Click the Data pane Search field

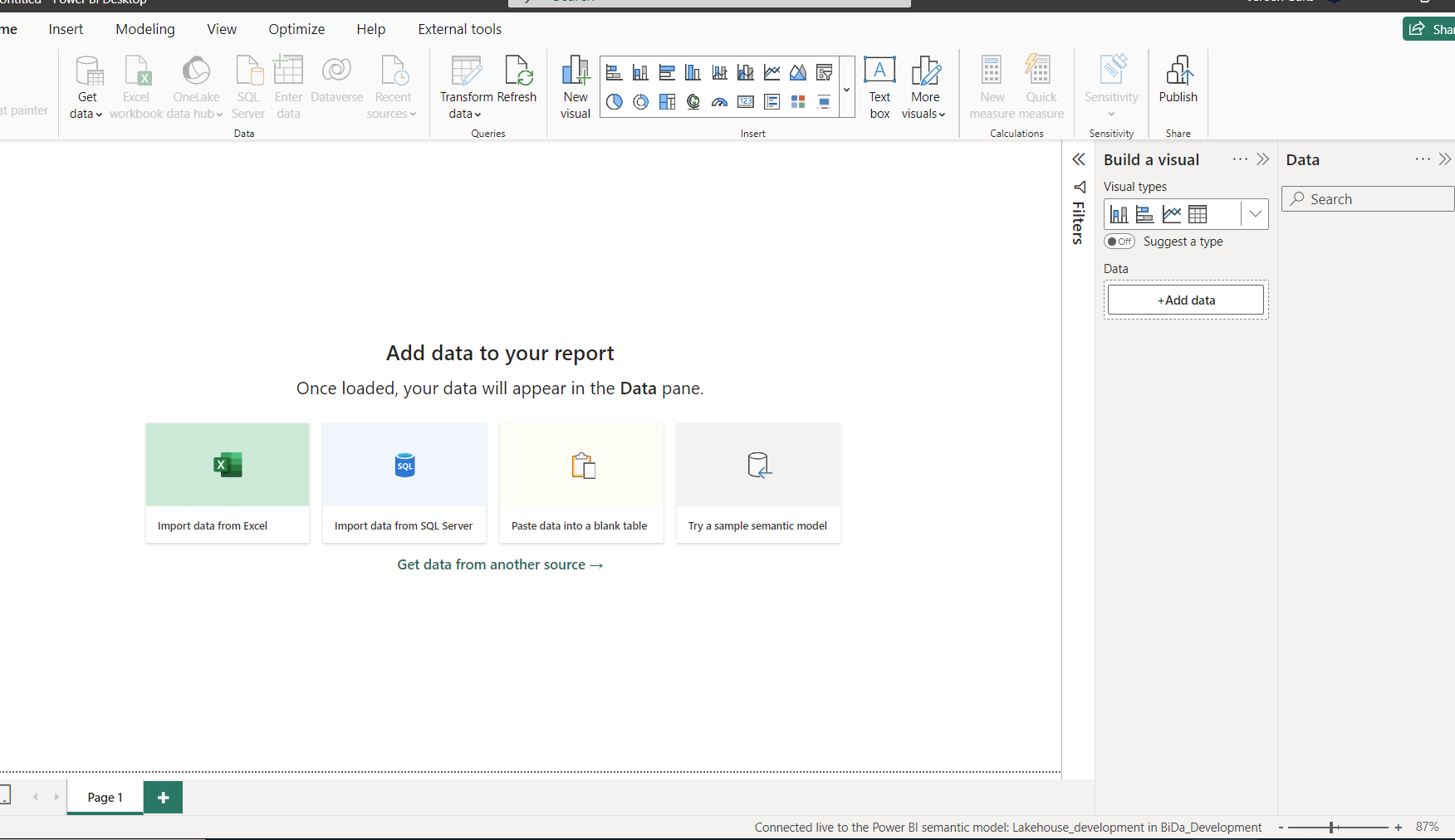(1368, 199)
